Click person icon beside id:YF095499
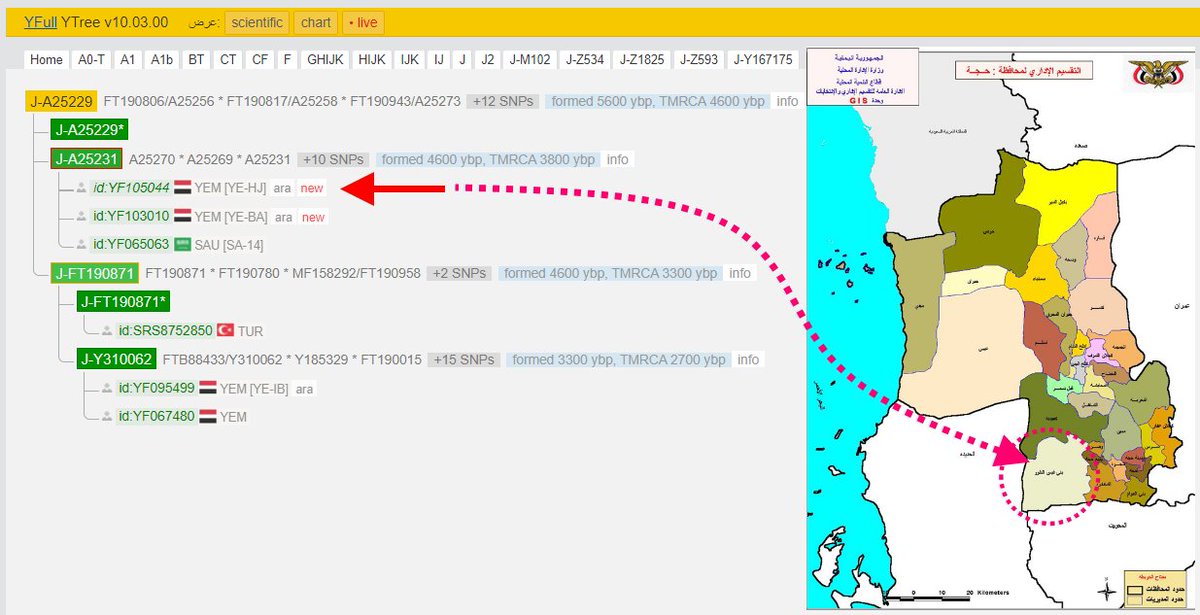Viewport: 1200px width, 615px height. click(x=107, y=388)
